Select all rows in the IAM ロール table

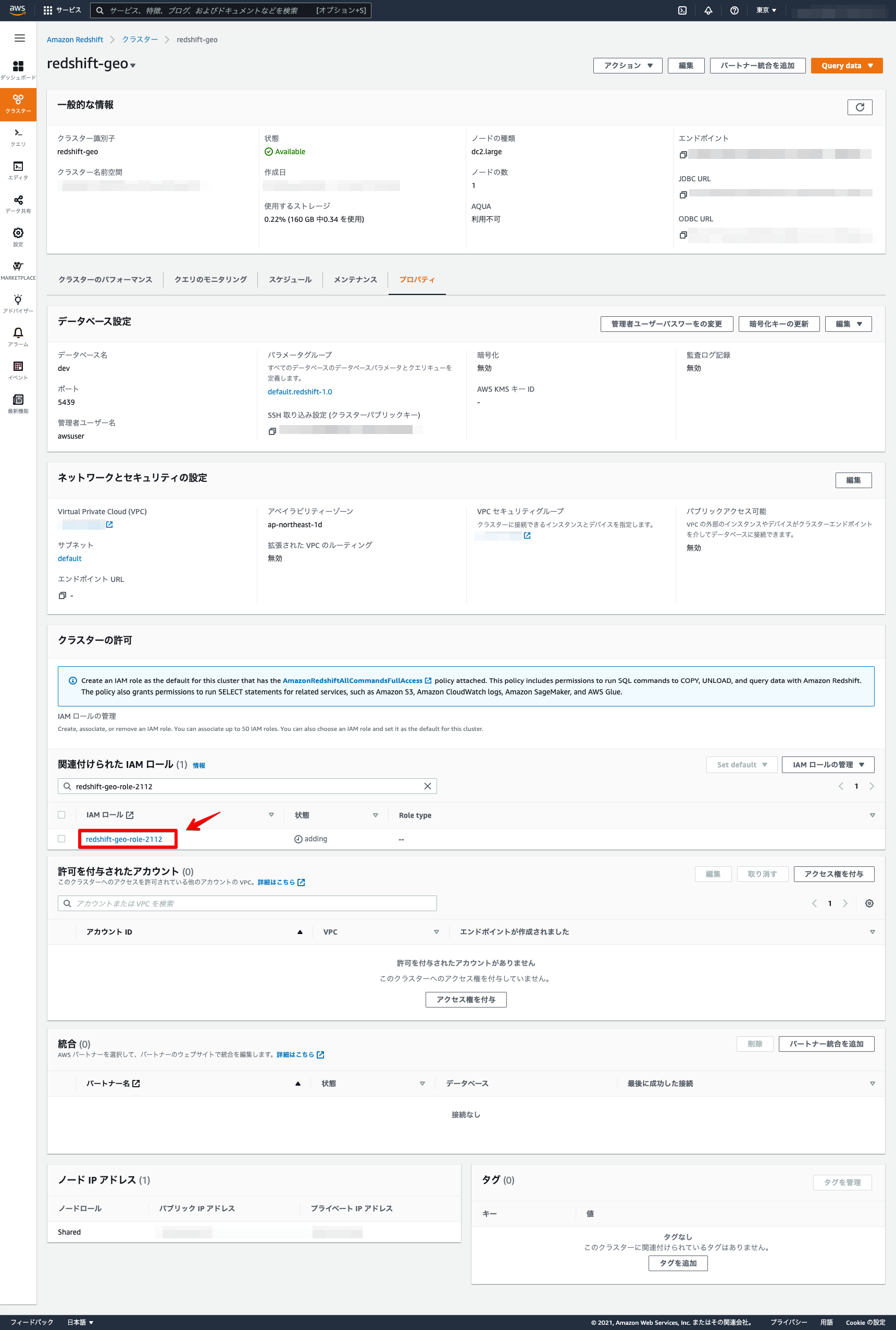click(x=61, y=815)
